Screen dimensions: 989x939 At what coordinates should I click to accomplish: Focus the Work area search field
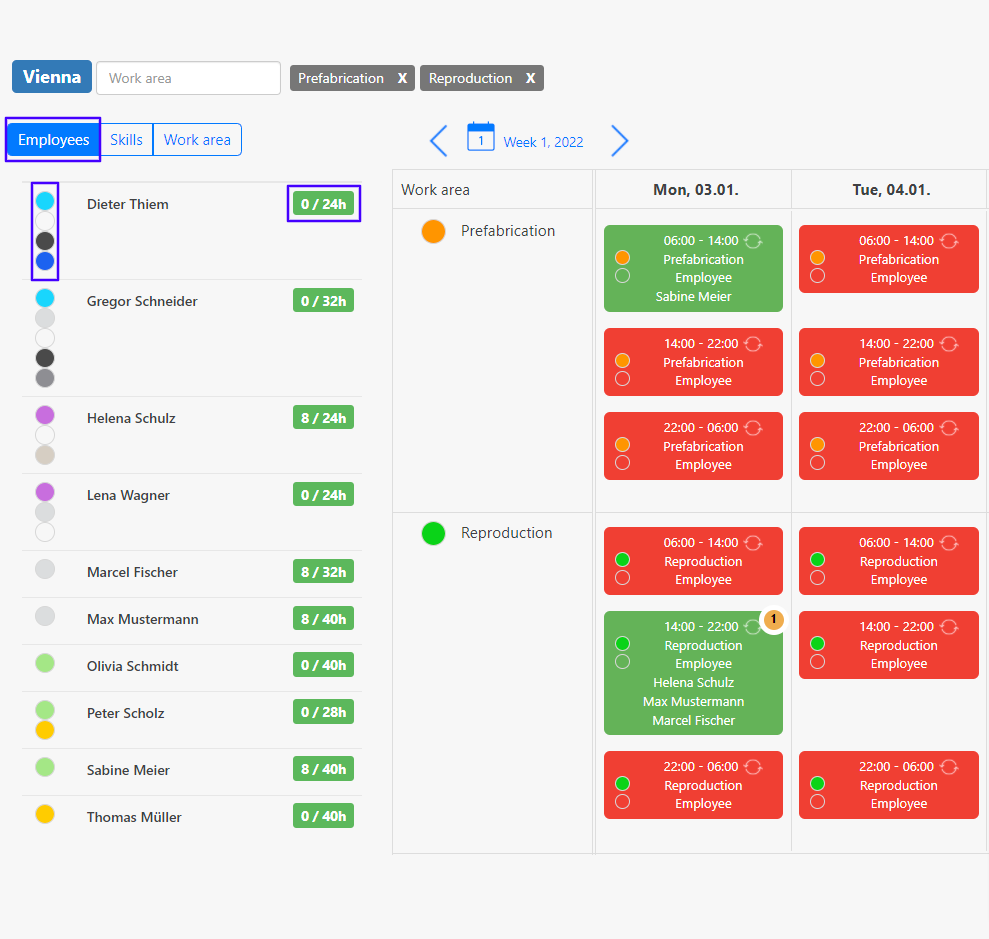188,78
